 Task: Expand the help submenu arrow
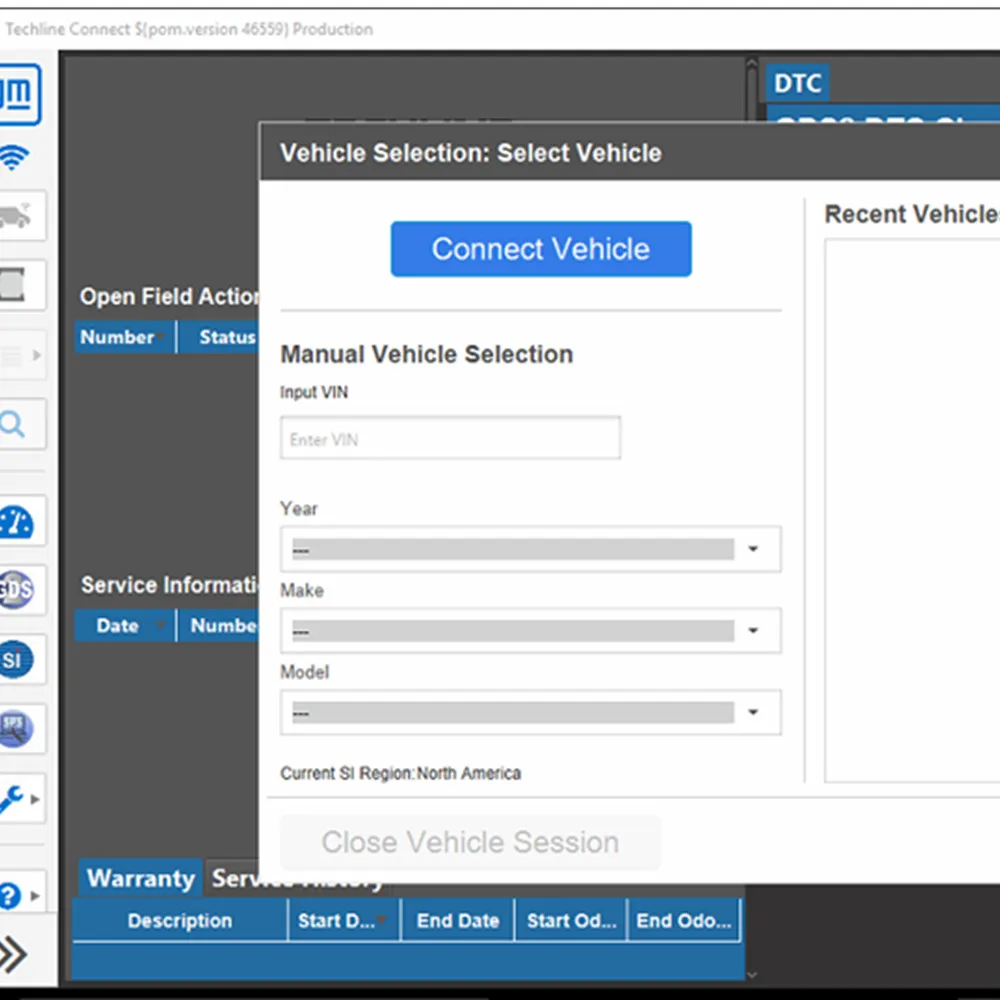(36, 895)
